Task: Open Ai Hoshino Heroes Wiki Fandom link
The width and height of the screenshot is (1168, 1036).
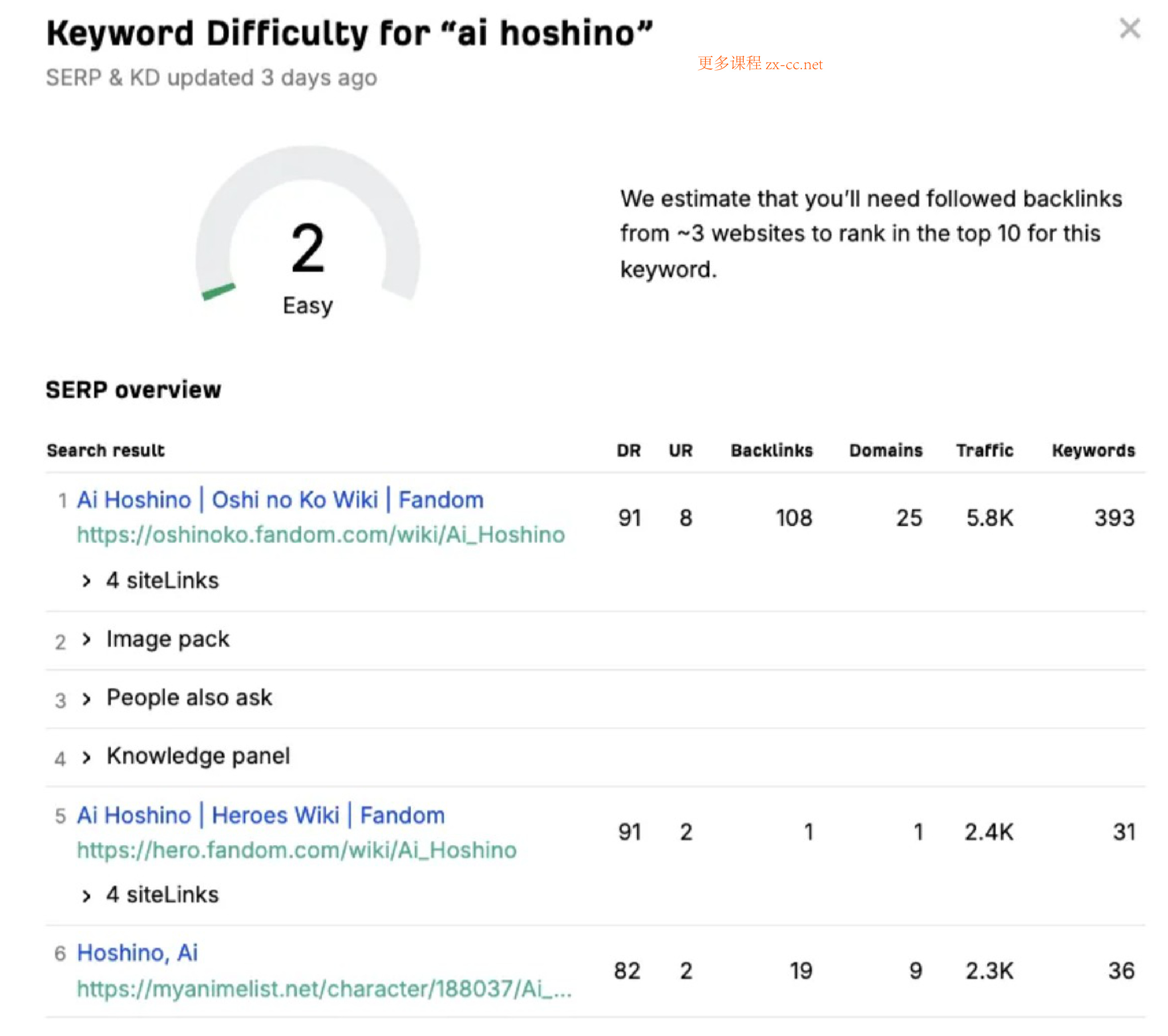Action: pos(260,816)
